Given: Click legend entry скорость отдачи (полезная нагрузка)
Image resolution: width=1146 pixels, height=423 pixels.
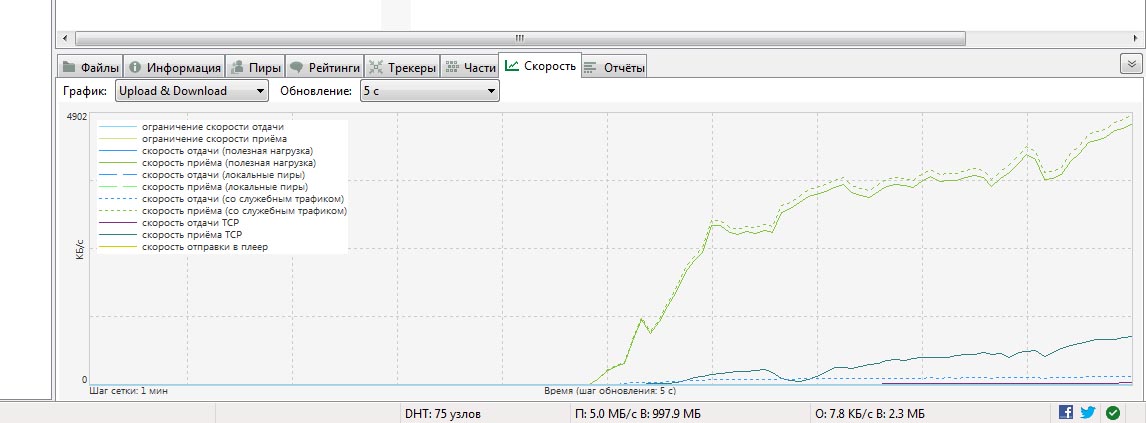Looking at the screenshot, I should pos(227,150).
